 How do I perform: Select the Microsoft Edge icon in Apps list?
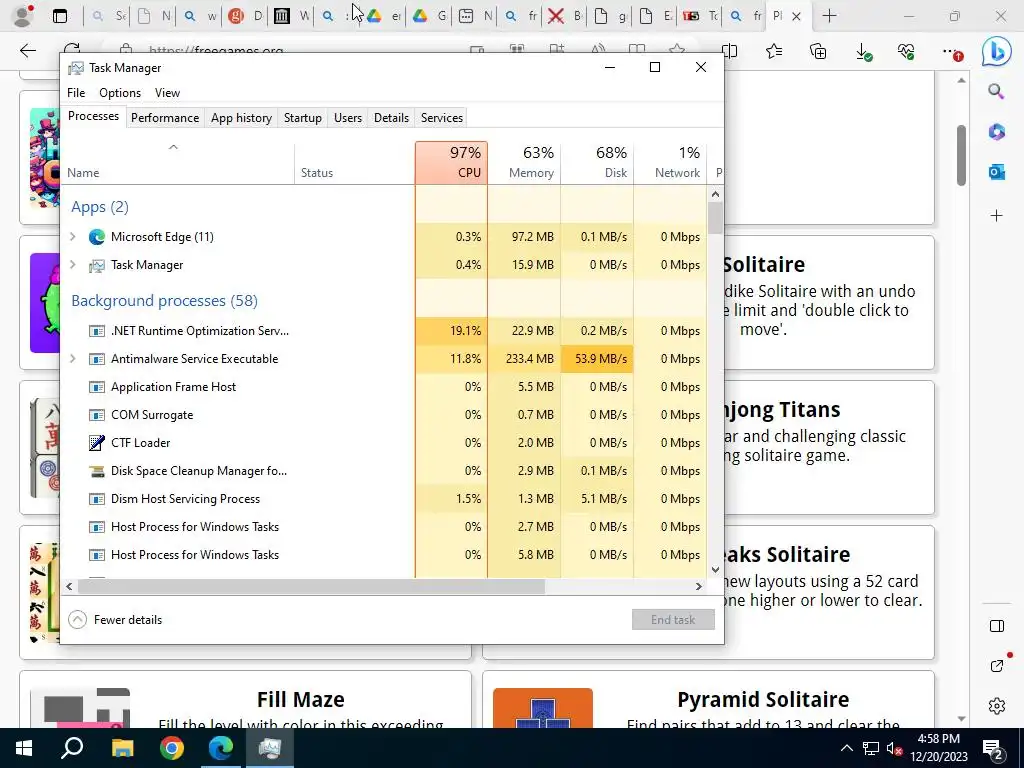(x=97, y=236)
